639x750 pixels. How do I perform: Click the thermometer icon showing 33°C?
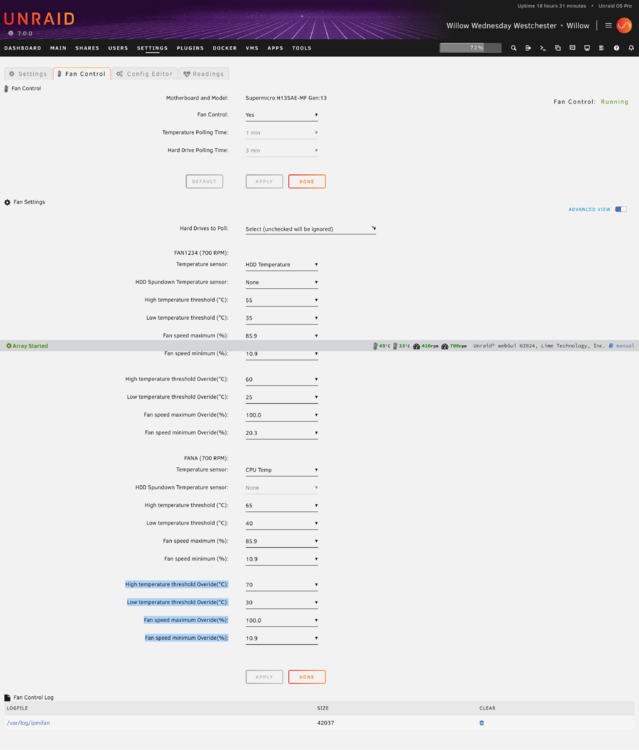[x=395, y=346]
